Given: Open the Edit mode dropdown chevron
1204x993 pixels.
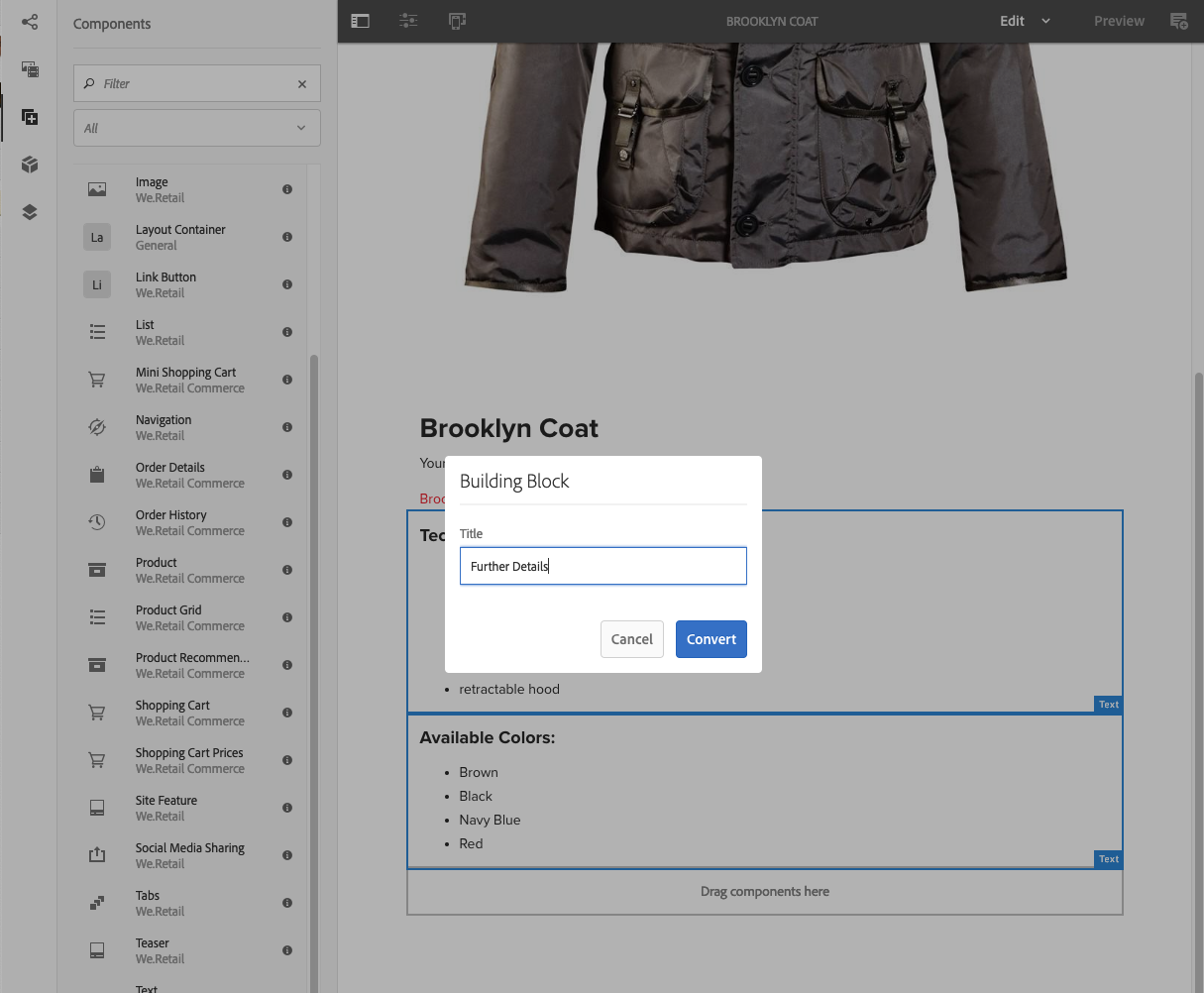Looking at the screenshot, I should (1045, 21).
